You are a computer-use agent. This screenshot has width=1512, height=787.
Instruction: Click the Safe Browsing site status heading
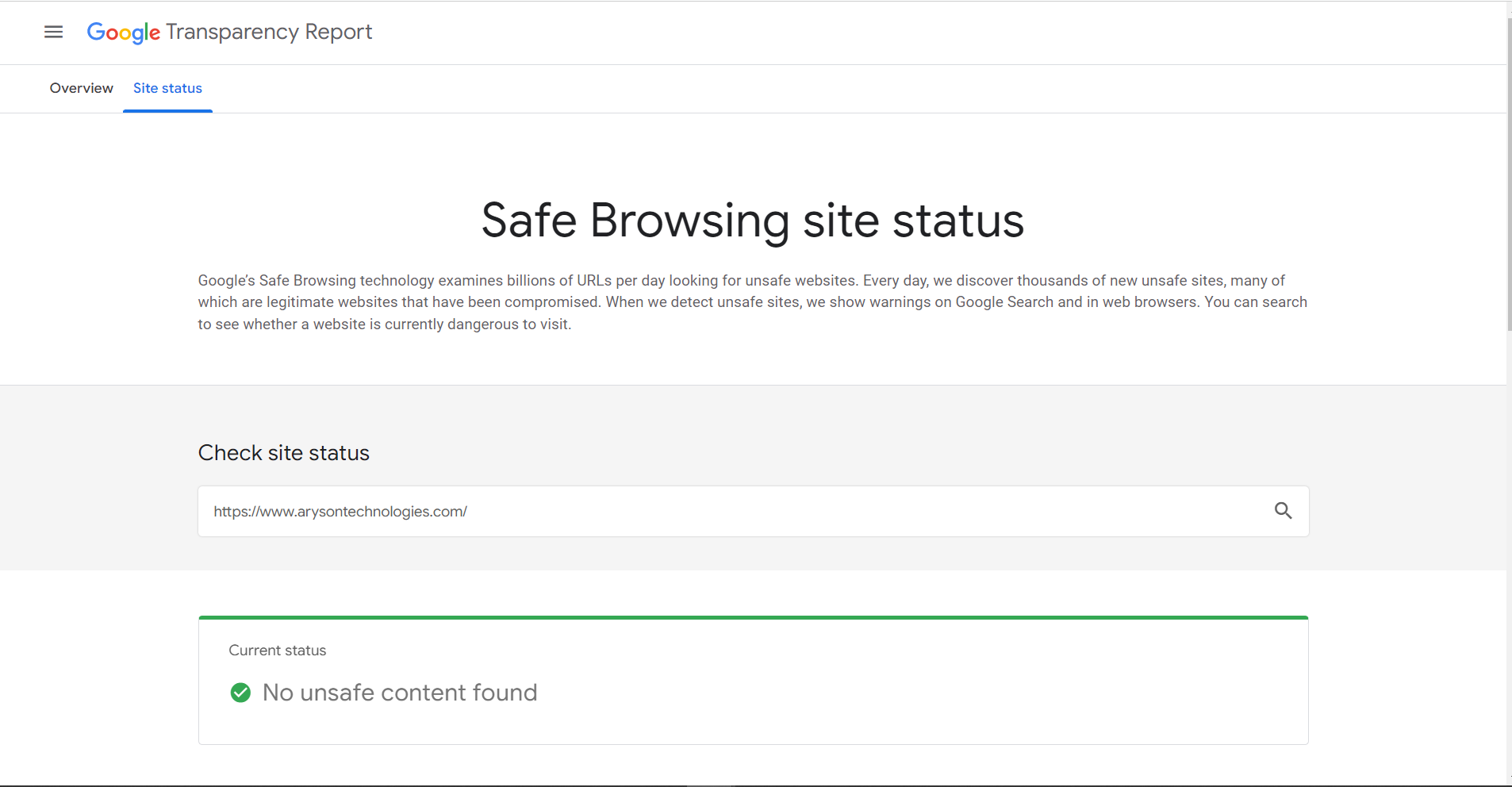click(x=752, y=220)
